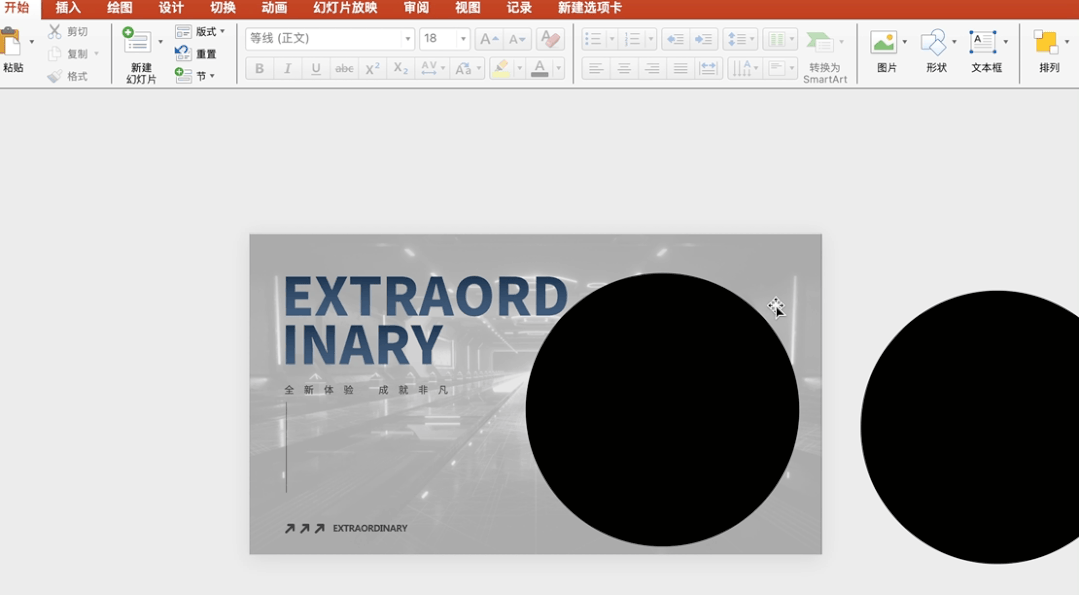Click the numbered list button
1079x595 pixels.
pyautogui.click(x=632, y=39)
